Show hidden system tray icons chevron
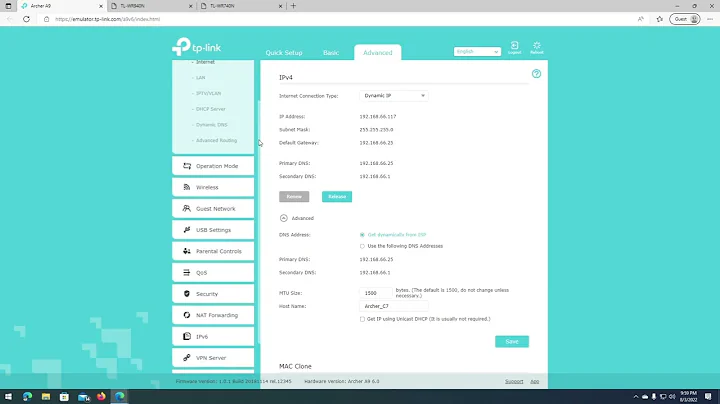This screenshot has width=720, height=404. click(636, 397)
